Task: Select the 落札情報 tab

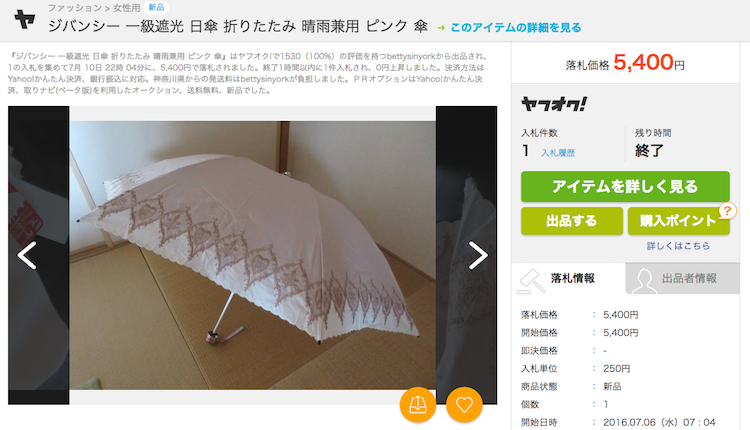Action: (x=568, y=278)
